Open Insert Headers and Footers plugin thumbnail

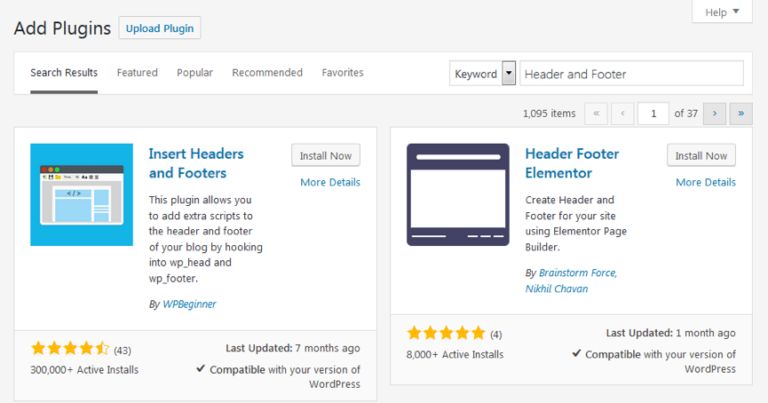81,194
